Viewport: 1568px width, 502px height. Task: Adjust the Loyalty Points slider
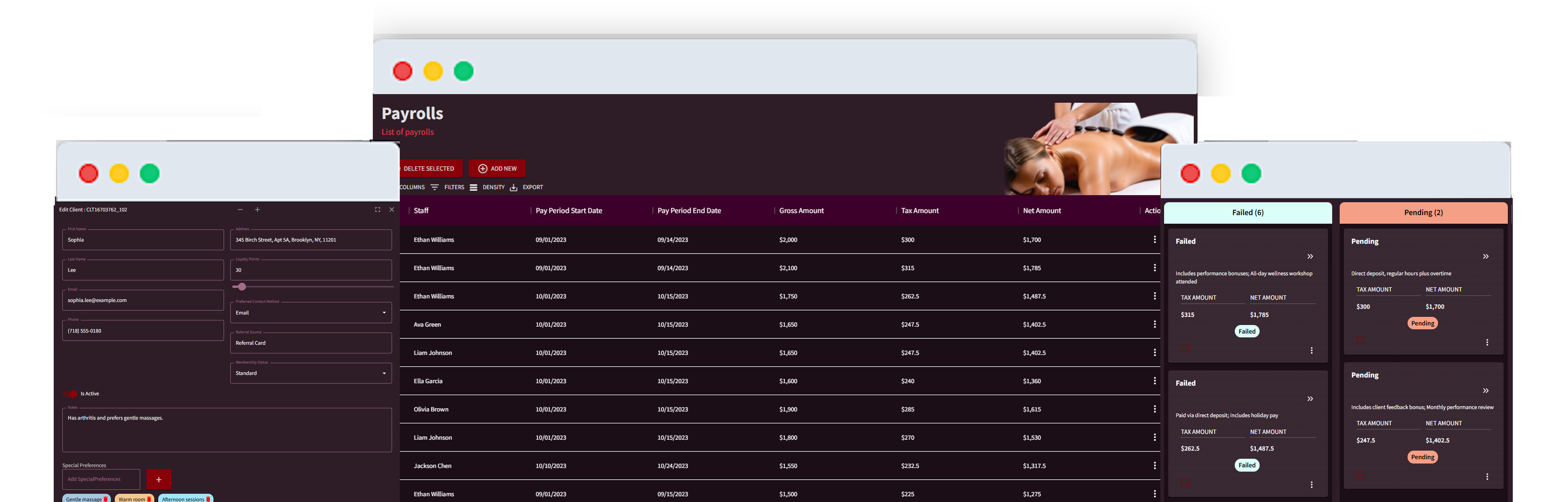[x=241, y=286]
